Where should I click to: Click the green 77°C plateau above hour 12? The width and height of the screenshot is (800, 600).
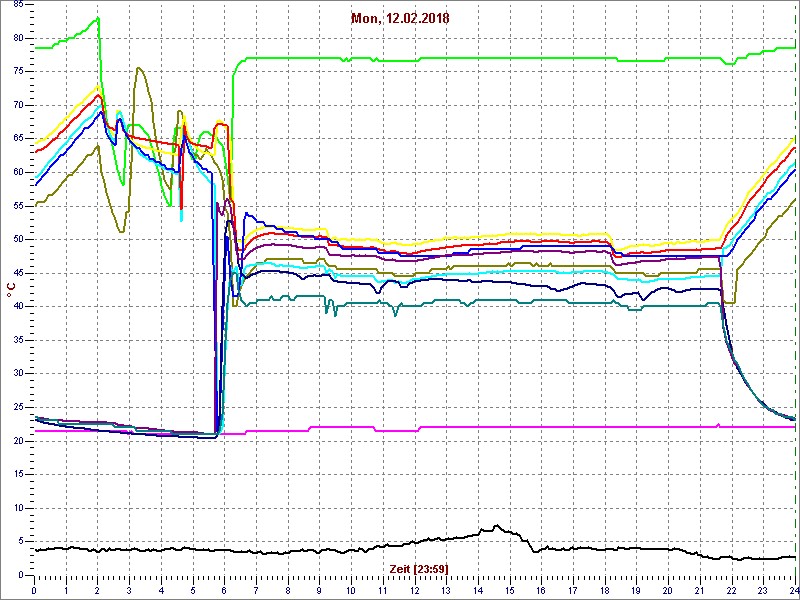pyautogui.click(x=414, y=59)
